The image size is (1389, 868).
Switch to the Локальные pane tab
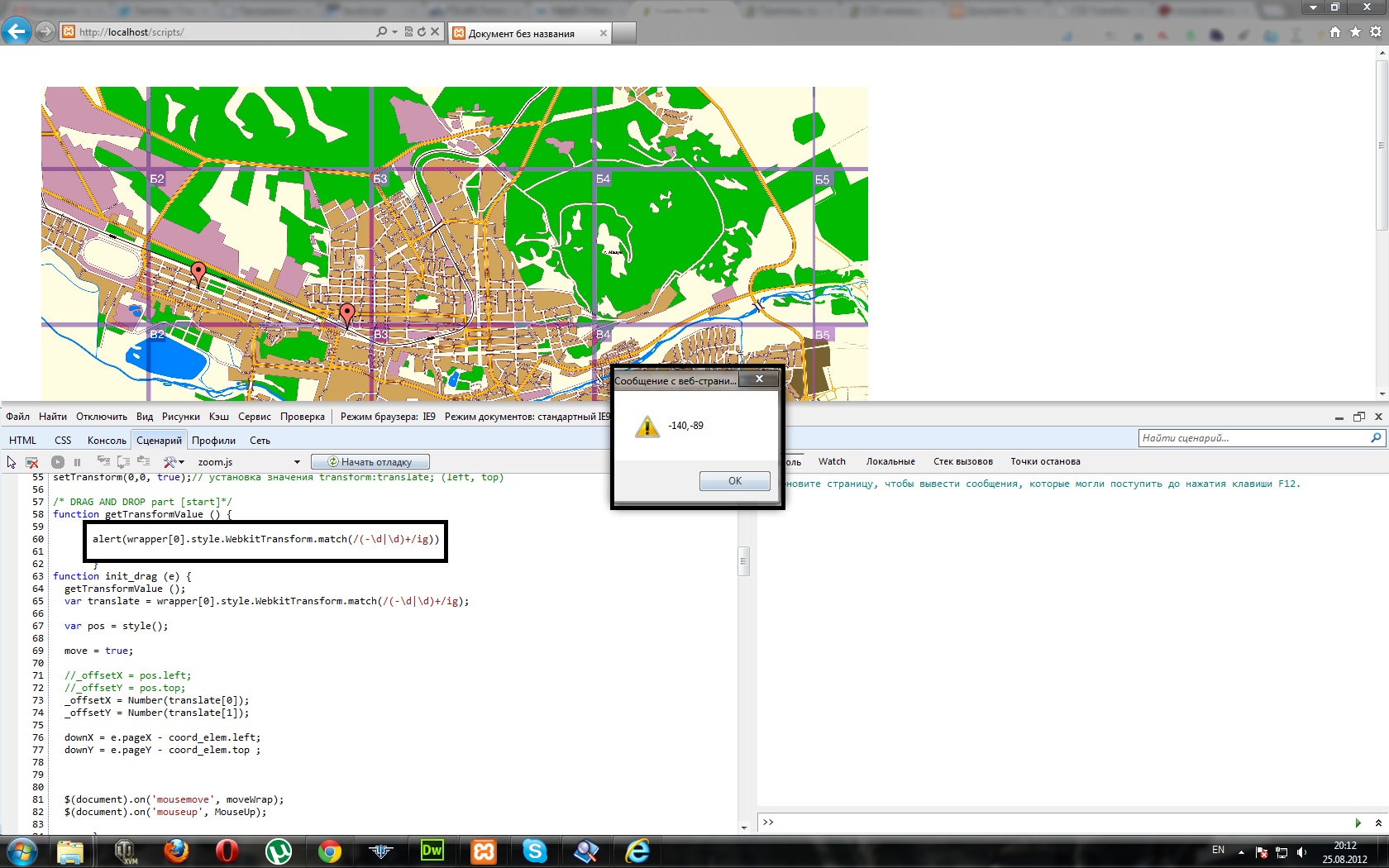point(890,462)
